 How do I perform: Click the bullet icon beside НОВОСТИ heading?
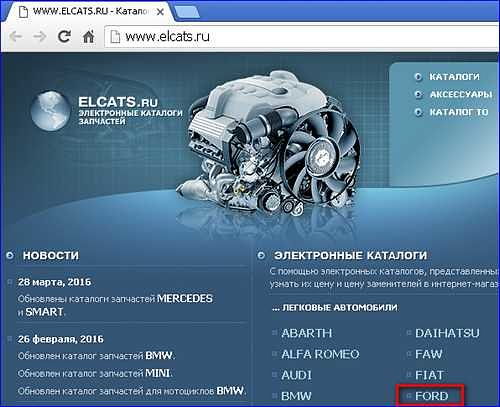(10, 256)
